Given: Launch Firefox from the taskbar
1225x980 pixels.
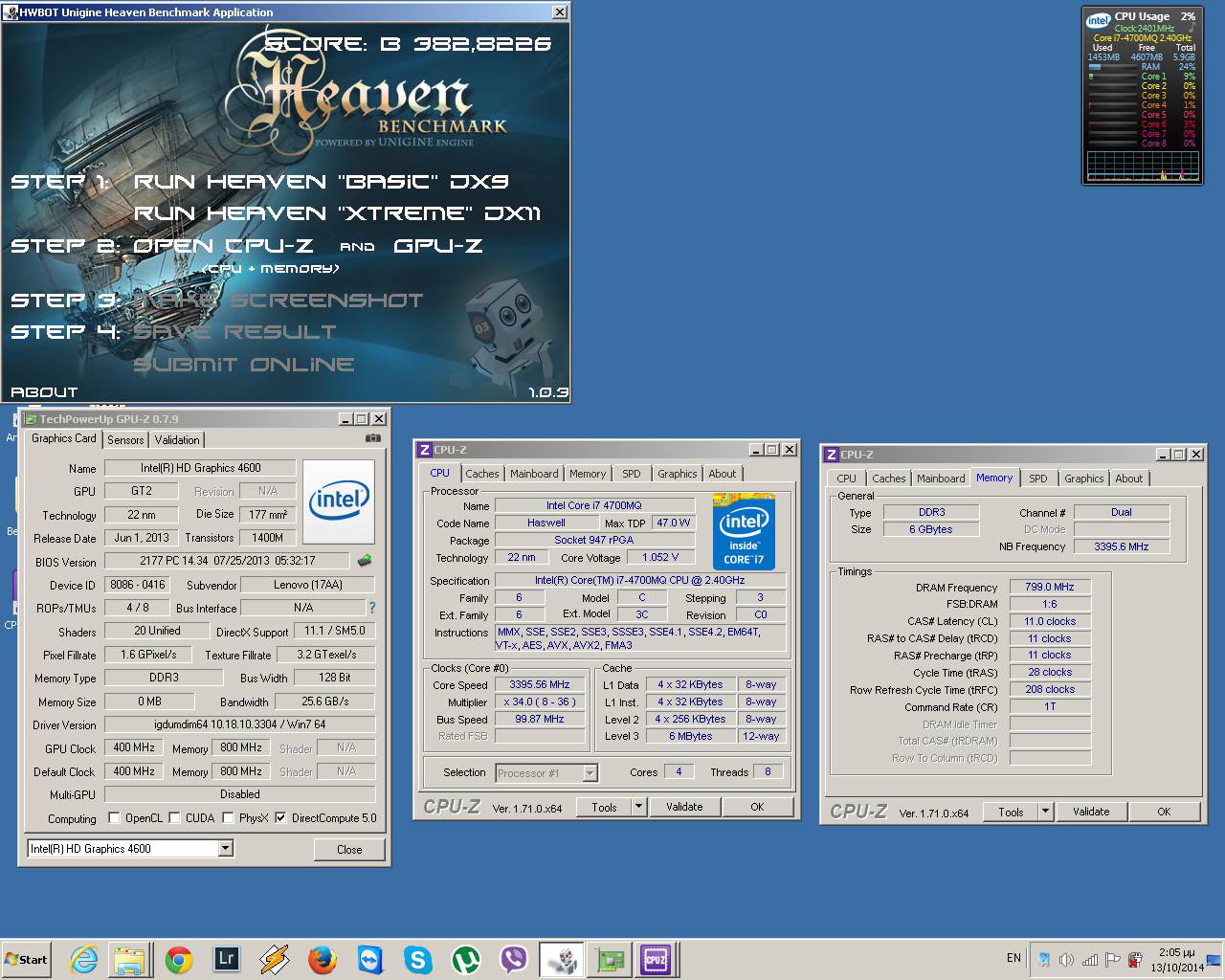Looking at the screenshot, I should [322, 959].
